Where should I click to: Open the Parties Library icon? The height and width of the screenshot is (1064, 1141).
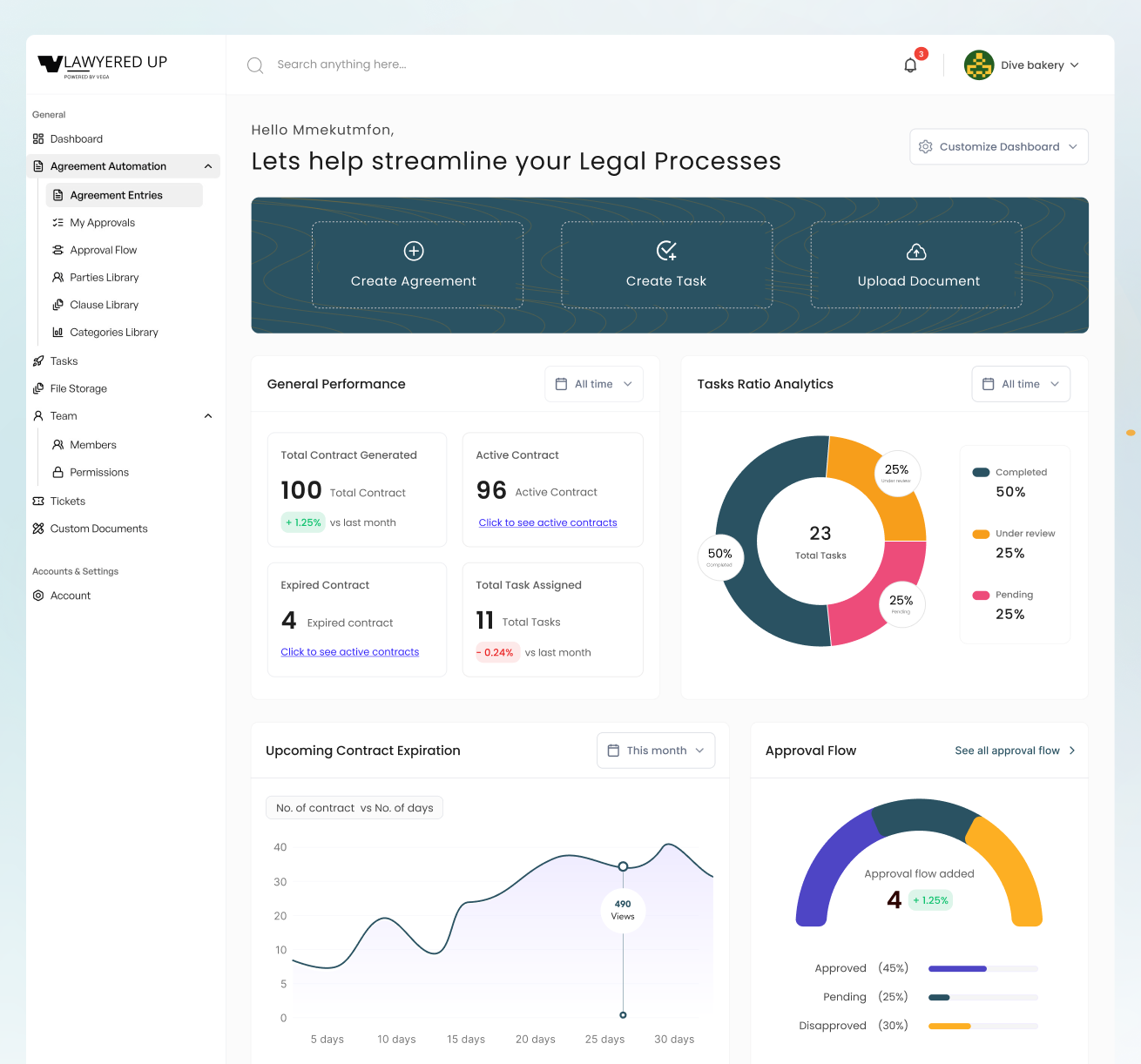(57, 277)
